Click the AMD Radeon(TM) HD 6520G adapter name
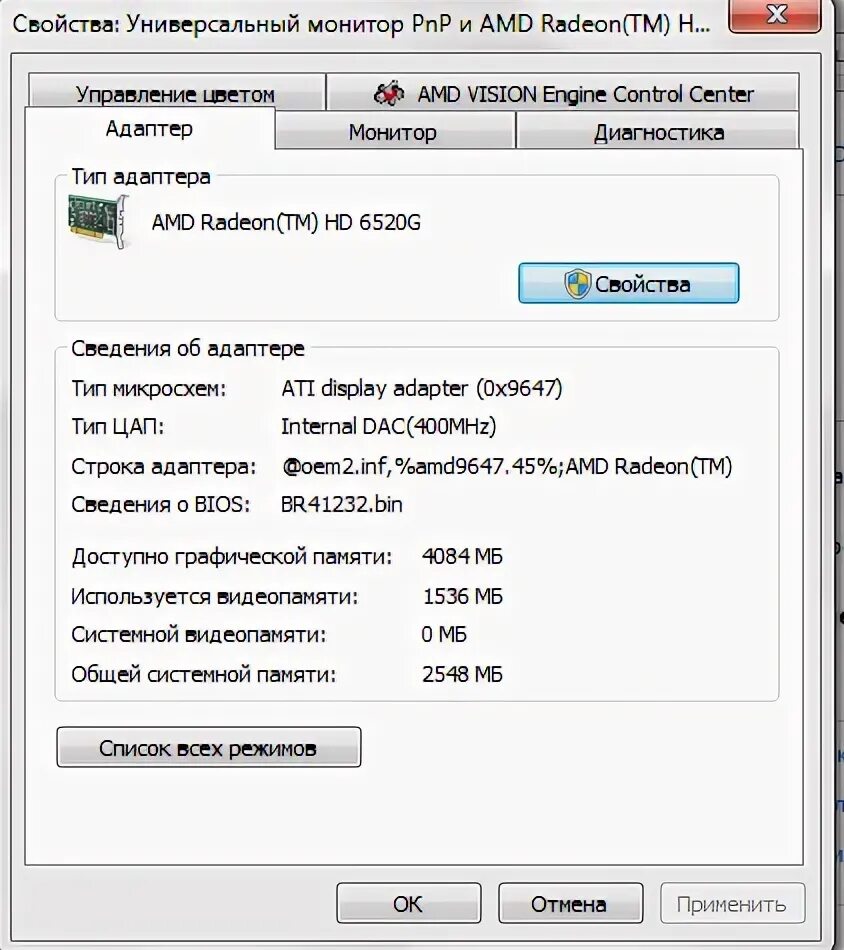The image size is (844, 950). 286,222
